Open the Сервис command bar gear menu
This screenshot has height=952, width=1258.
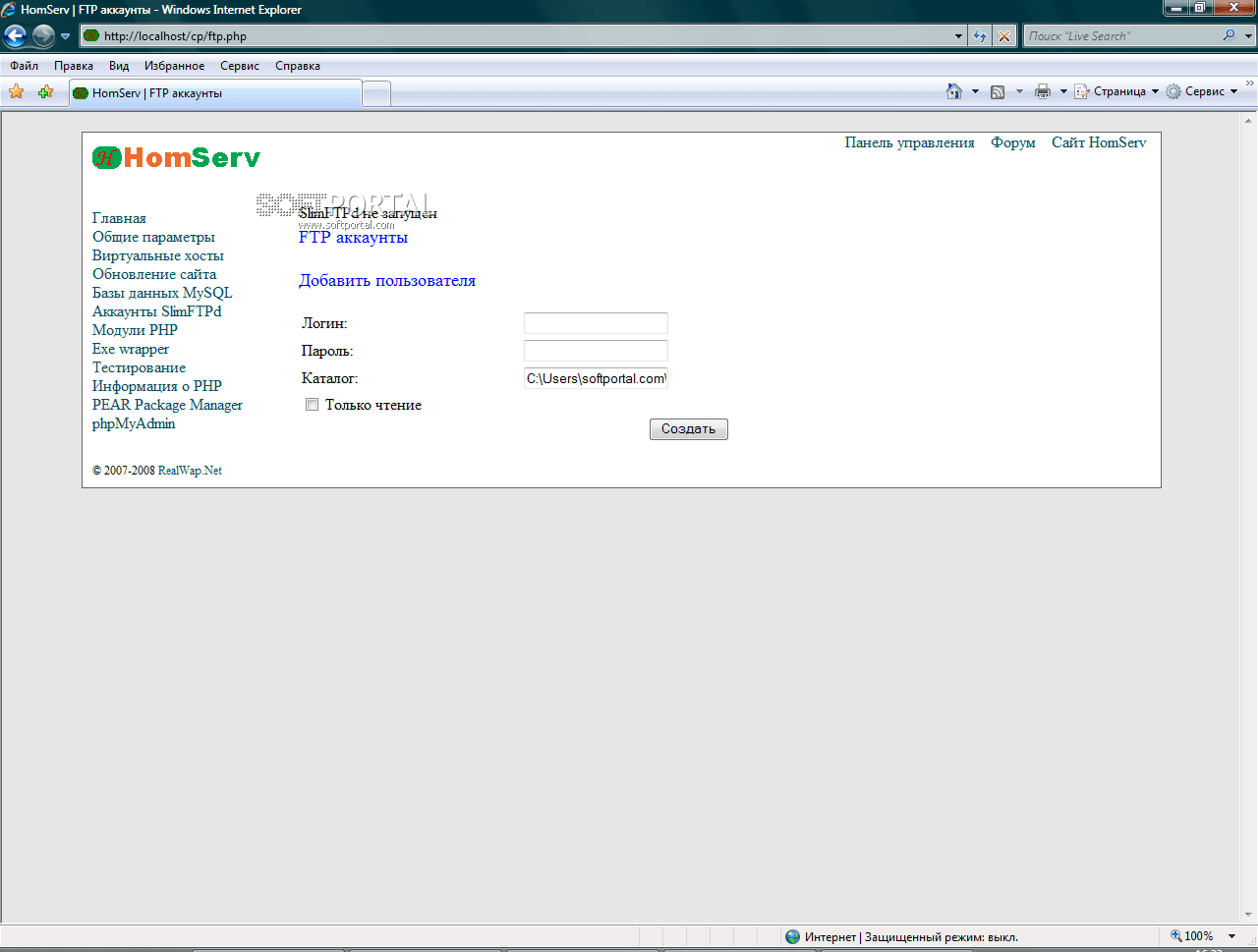[1201, 91]
